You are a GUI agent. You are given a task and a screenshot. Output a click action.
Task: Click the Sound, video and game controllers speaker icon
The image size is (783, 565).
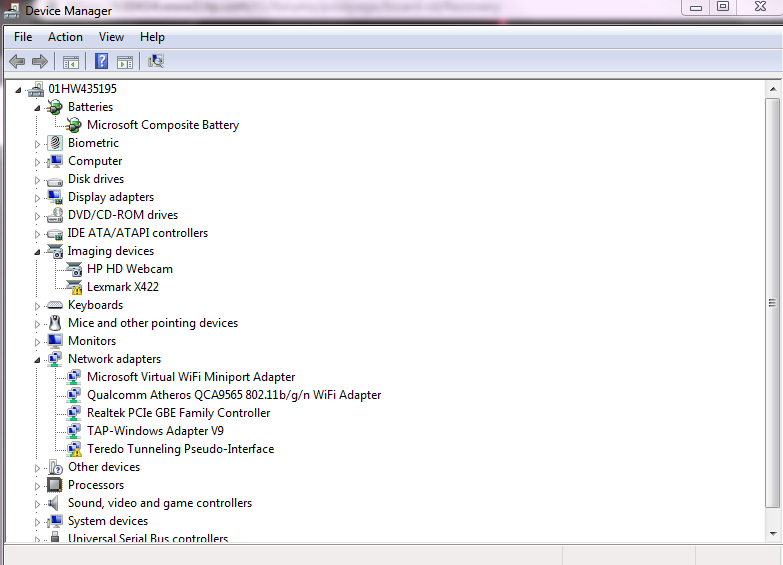[x=55, y=503]
